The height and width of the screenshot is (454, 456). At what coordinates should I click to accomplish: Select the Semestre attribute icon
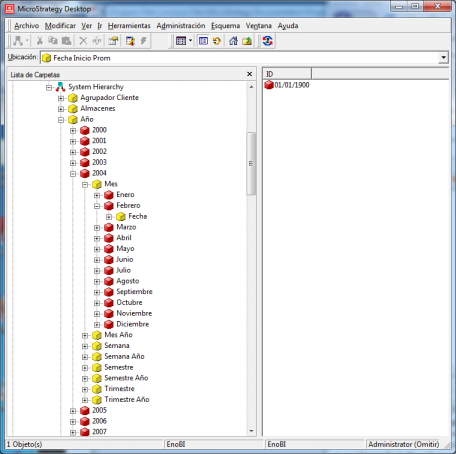click(x=97, y=368)
